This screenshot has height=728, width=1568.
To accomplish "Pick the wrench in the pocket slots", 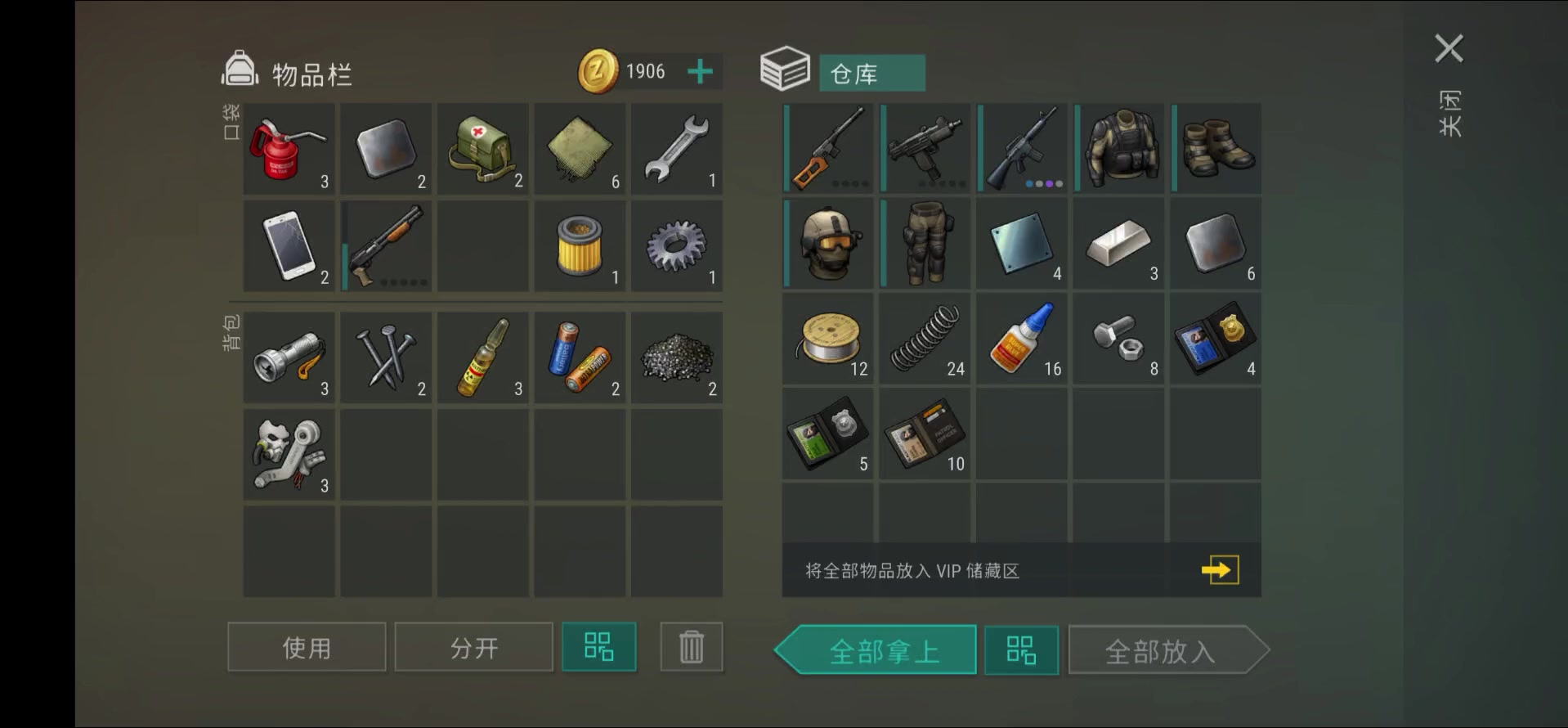I will click(x=676, y=149).
